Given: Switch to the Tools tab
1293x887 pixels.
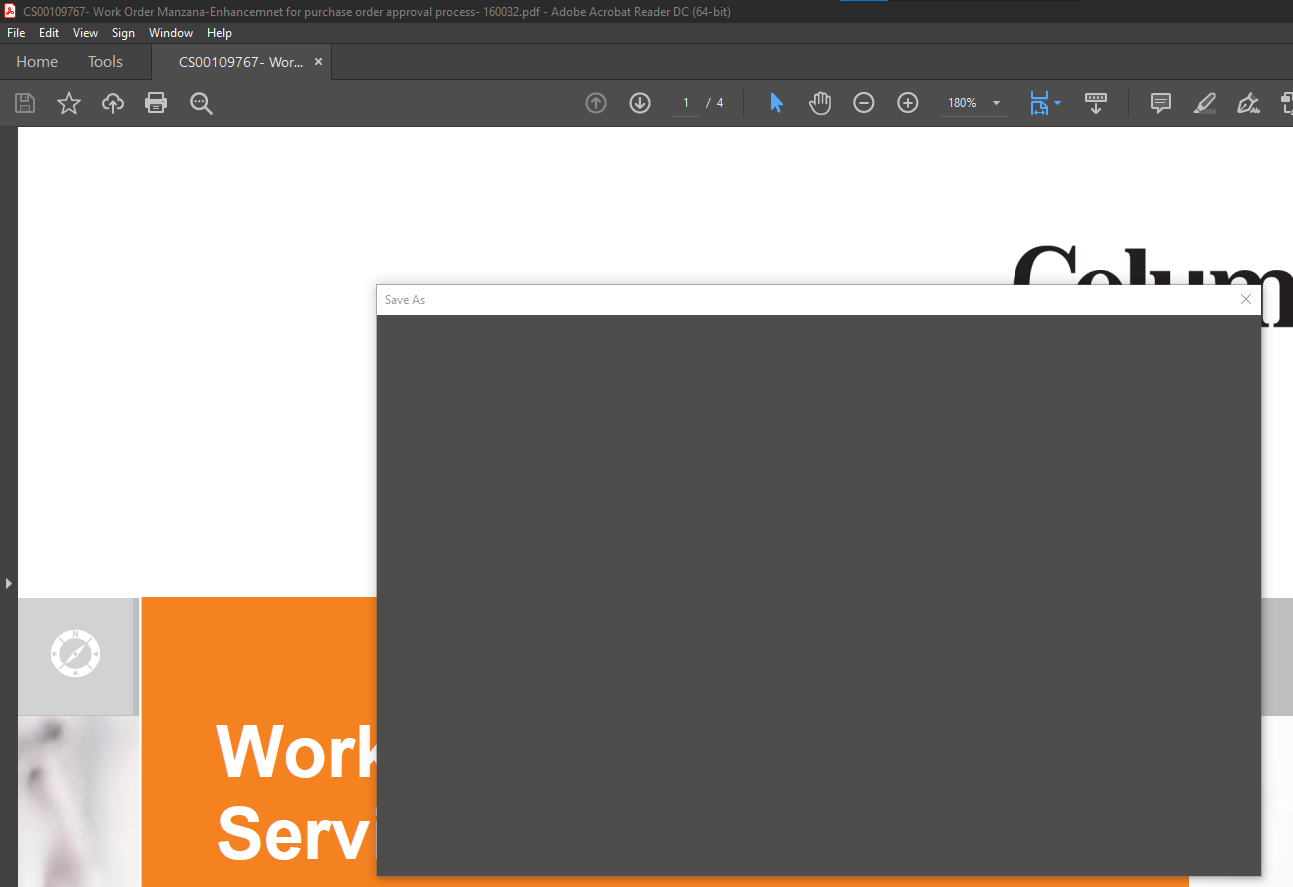Looking at the screenshot, I should 105,62.
